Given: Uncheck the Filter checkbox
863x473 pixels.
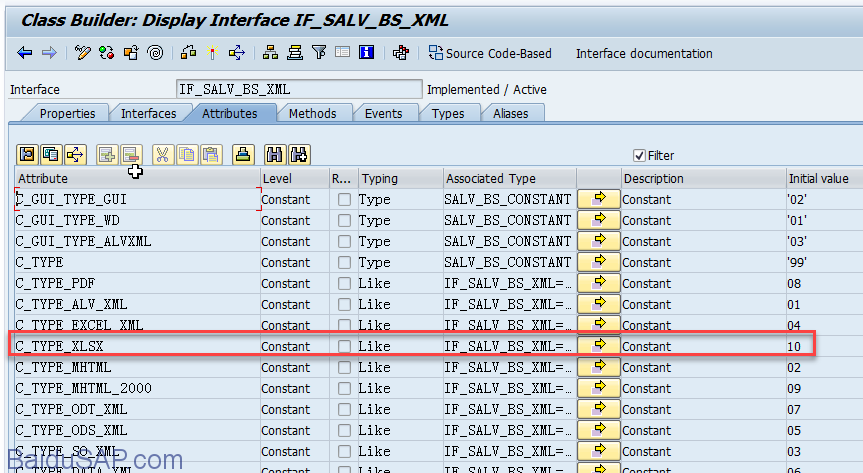Looking at the screenshot, I should [x=639, y=156].
